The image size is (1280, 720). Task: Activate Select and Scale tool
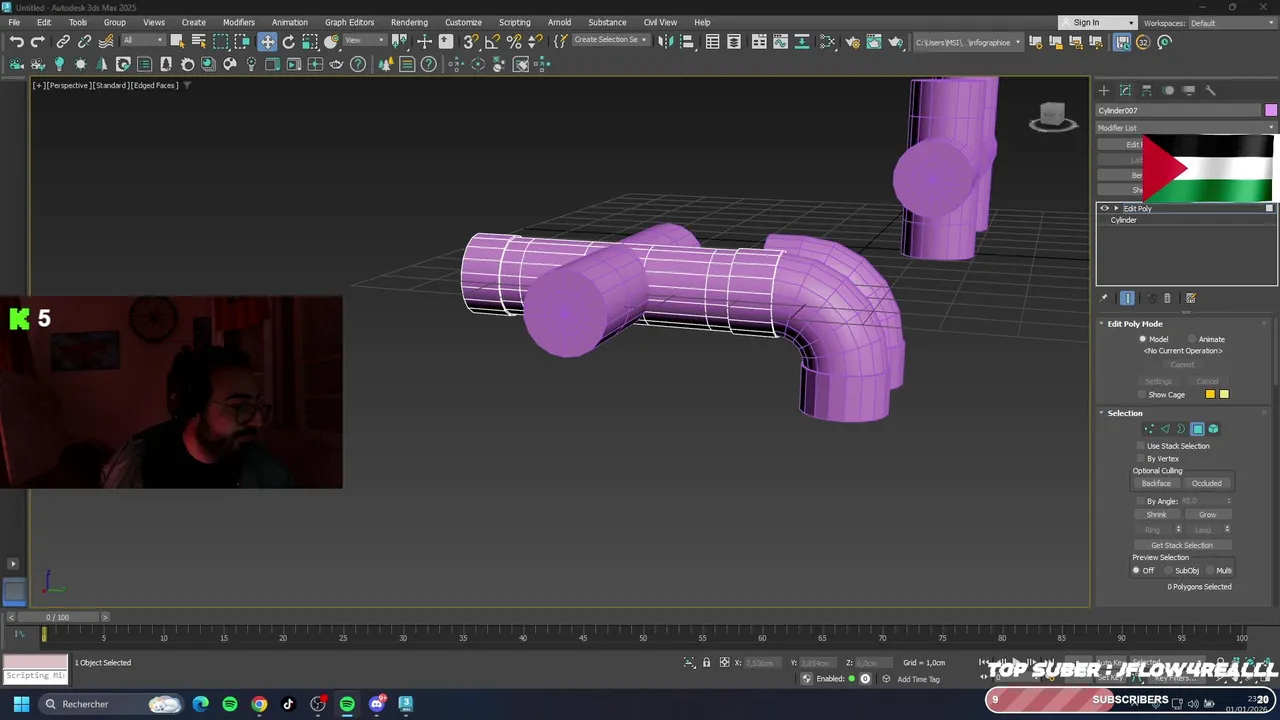click(310, 41)
